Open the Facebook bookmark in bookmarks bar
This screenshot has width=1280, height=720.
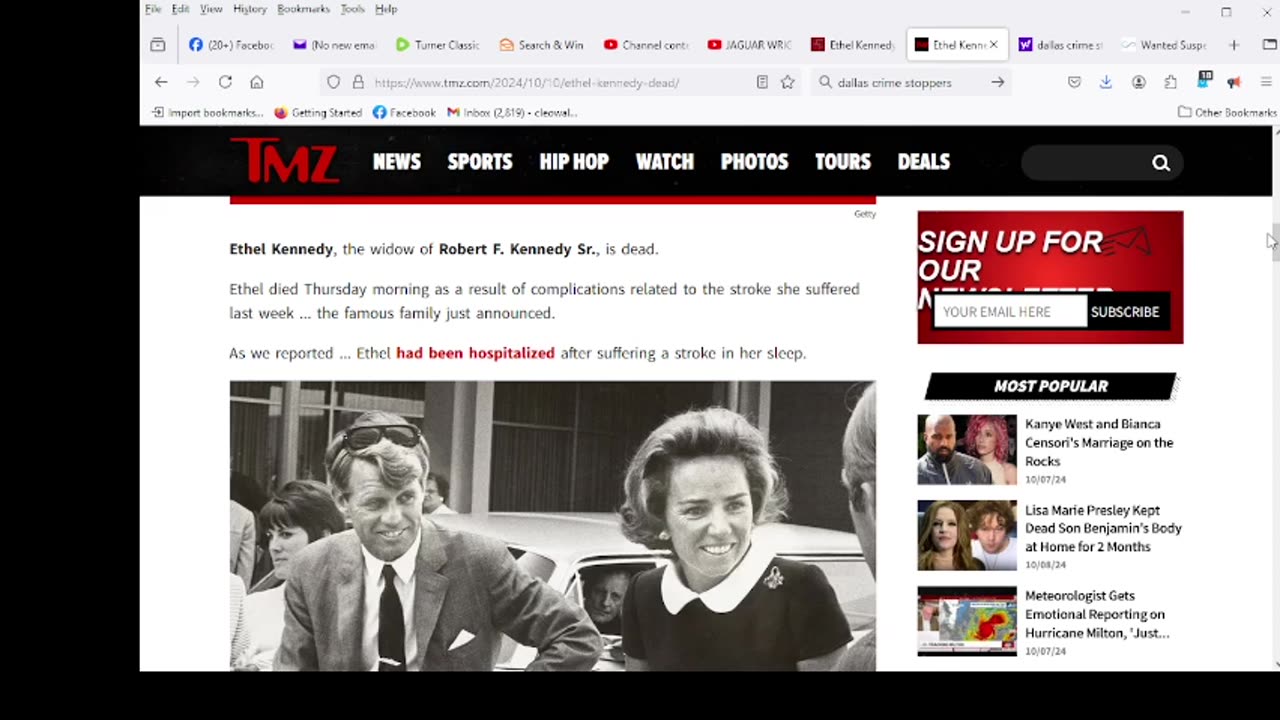pos(404,112)
